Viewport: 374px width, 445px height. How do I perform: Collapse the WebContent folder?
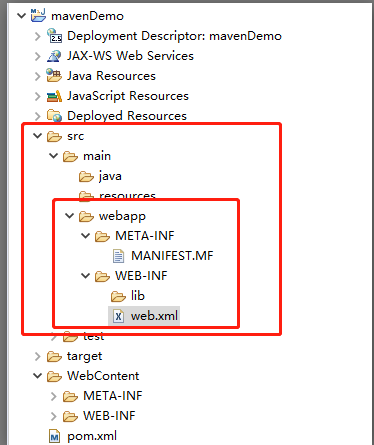click(38, 376)
